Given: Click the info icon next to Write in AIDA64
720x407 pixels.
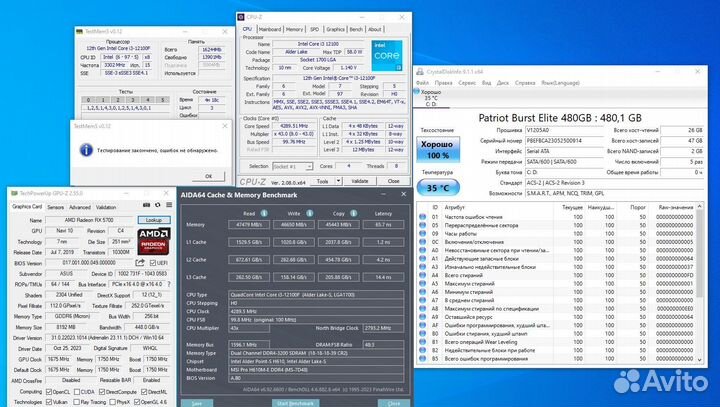Looking at the screenshot, I should [309, 213].
